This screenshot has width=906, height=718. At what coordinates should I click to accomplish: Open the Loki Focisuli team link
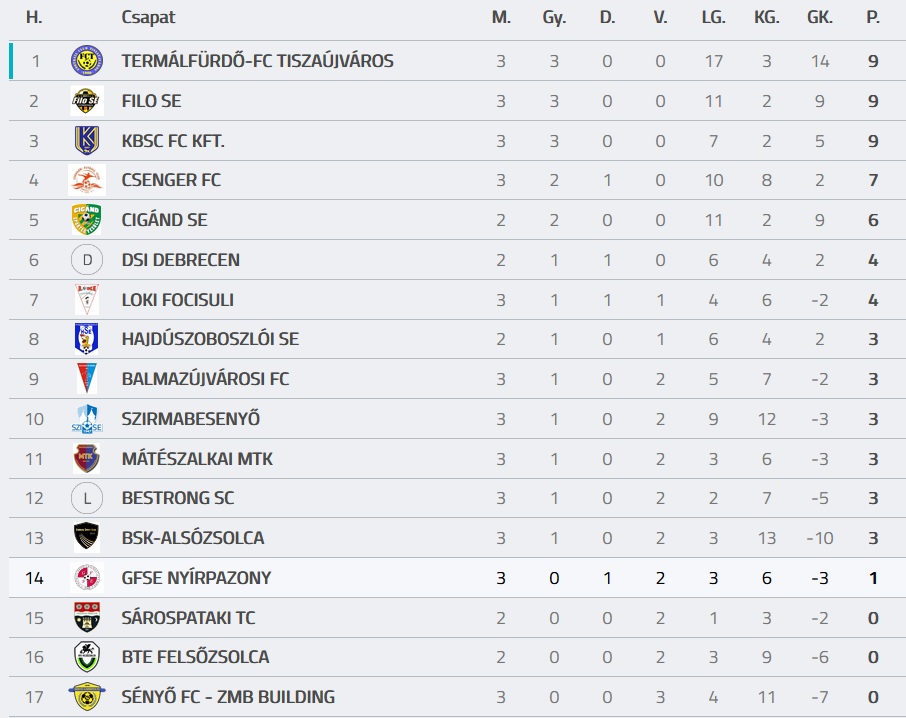177,300
